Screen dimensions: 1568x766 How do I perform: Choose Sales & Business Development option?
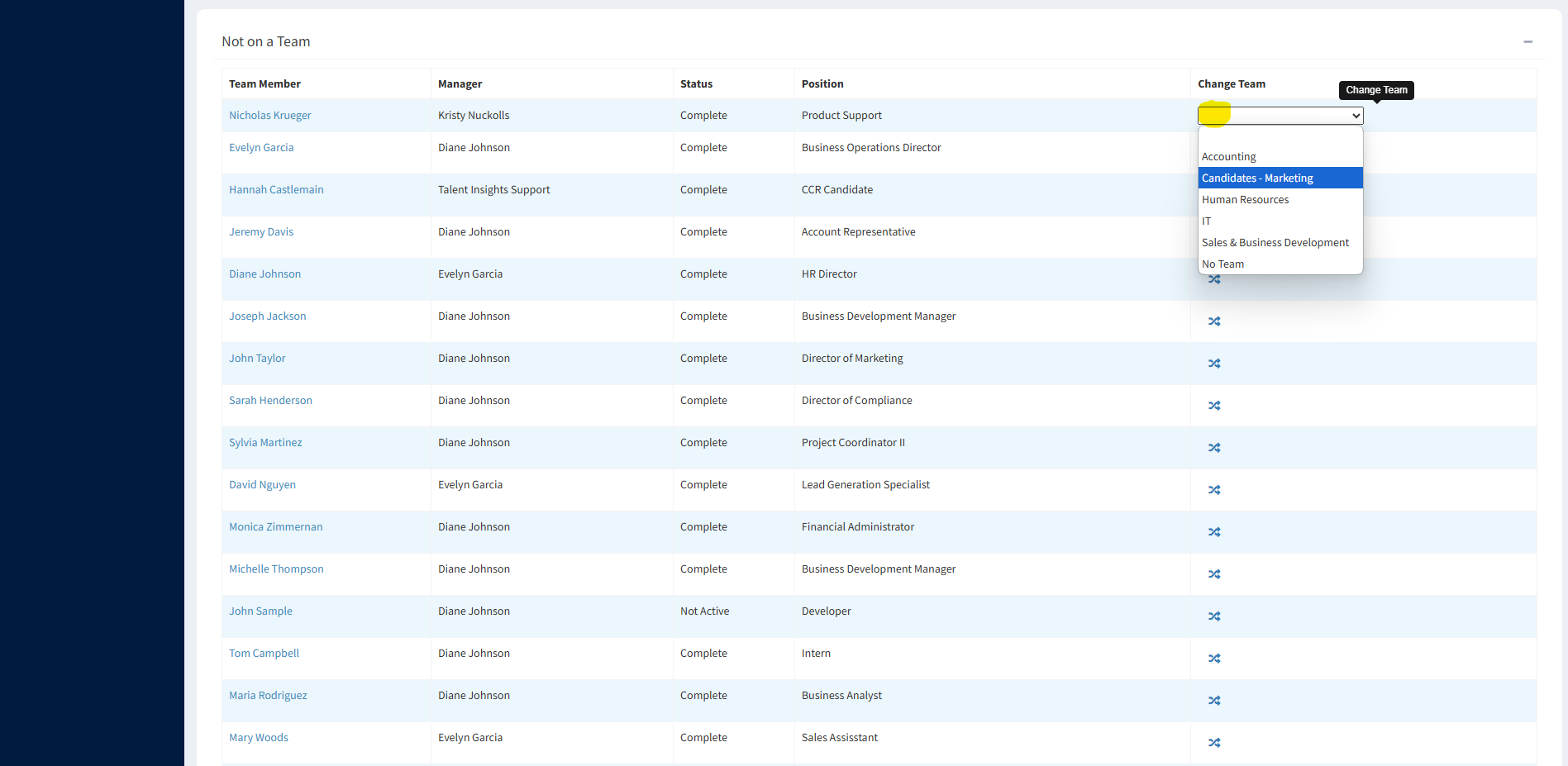(1275, 243)
